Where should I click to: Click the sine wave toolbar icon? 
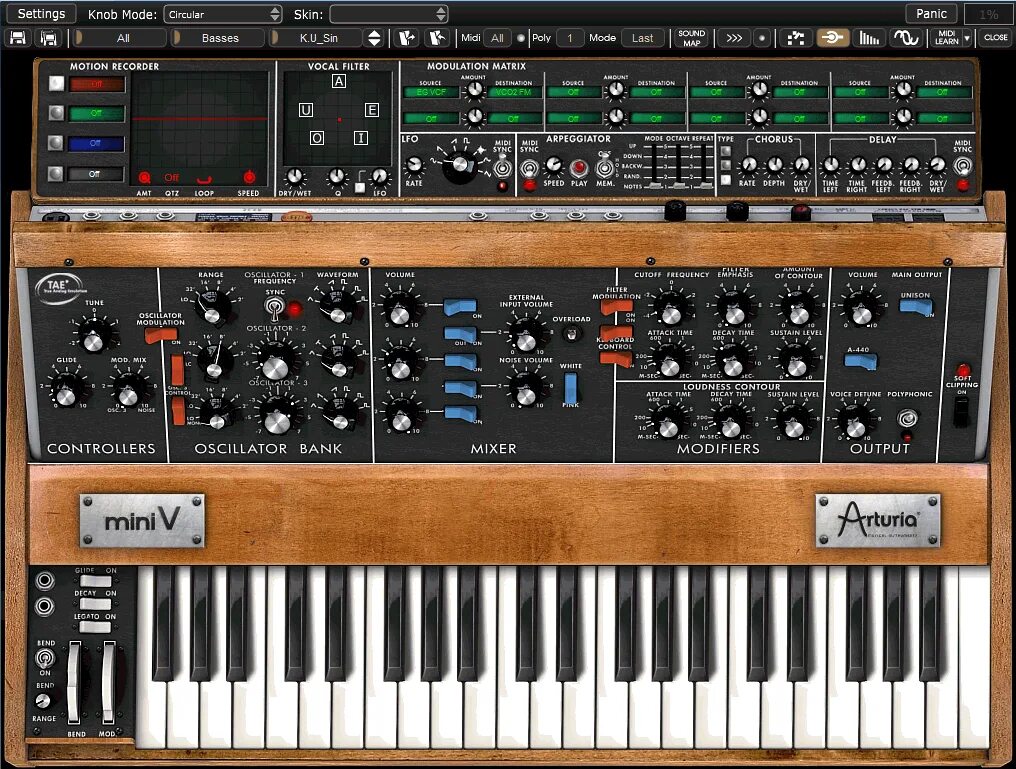(x=906, y=38)
